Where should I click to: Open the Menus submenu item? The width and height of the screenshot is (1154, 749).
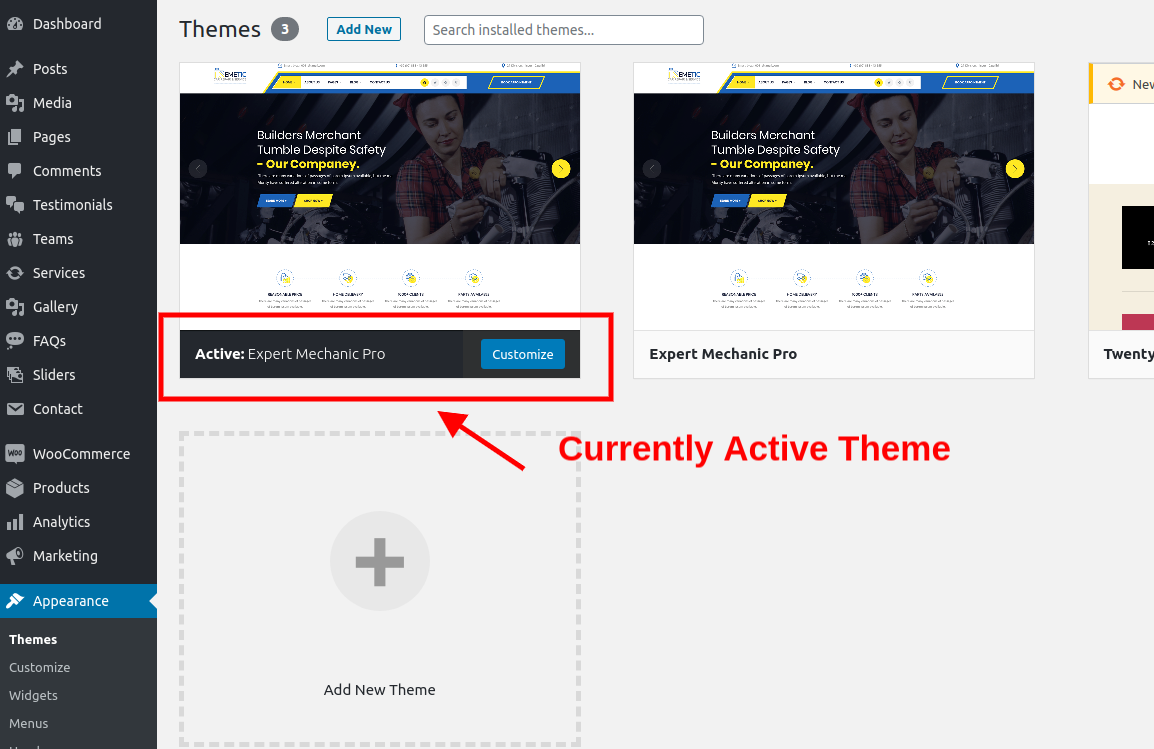point(29,723)
